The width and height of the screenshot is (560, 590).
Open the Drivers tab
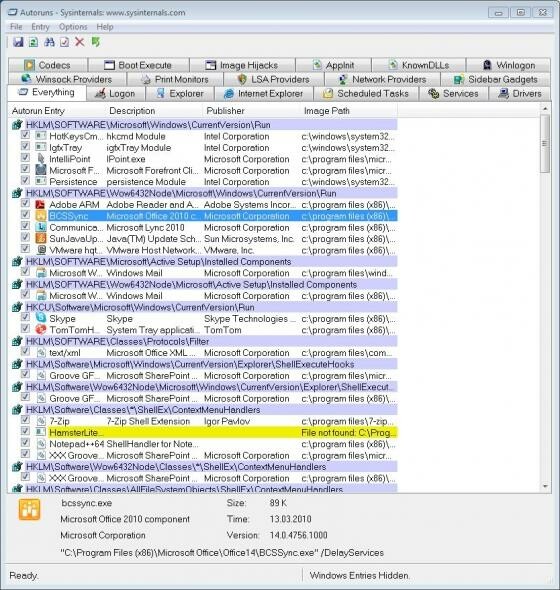(x=520, y=94)
